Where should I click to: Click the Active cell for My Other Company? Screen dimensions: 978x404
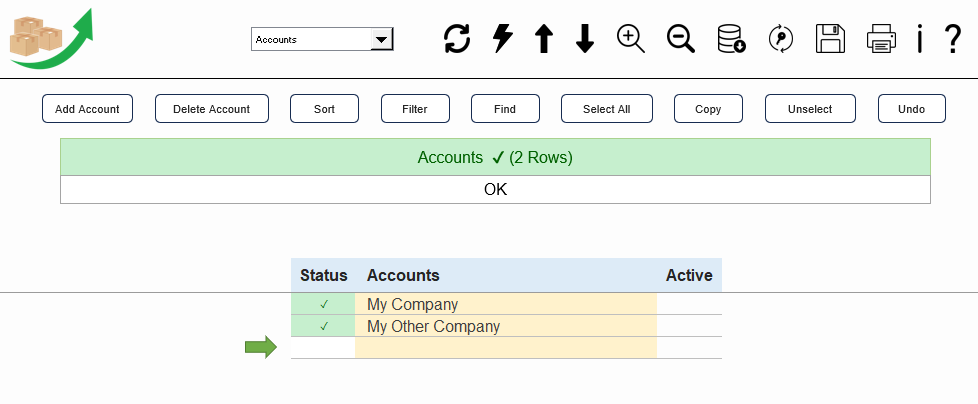(689, 326)
